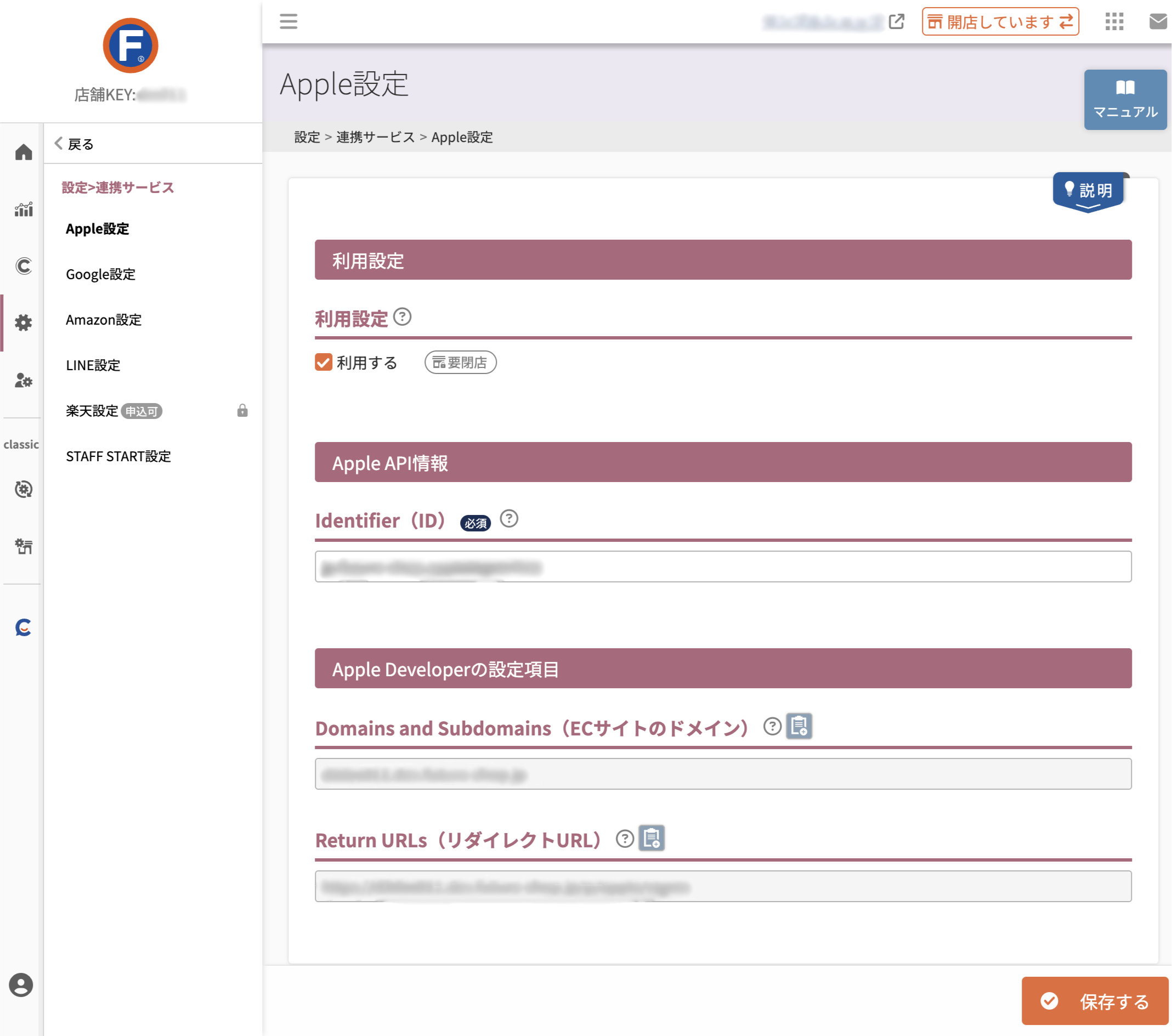Screen dimensions: 1172x1036
Task: Select STAFF START設定 in the sidebar menu
Action: pyautogui.click(x=118, y=456)
